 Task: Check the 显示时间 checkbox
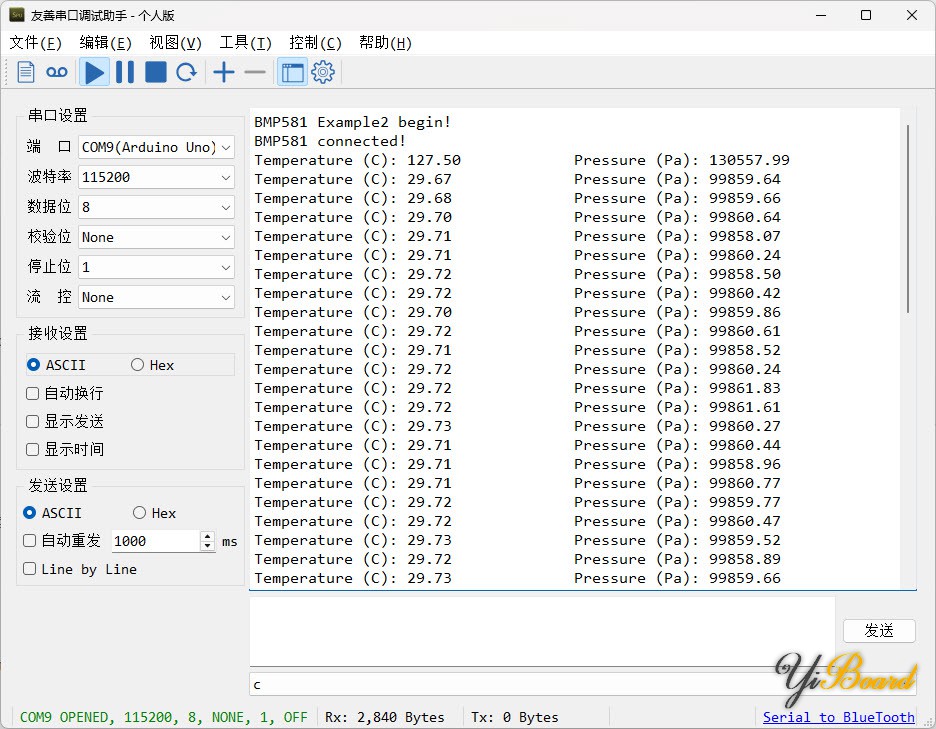pyautogui.click(x=31, y=449)
